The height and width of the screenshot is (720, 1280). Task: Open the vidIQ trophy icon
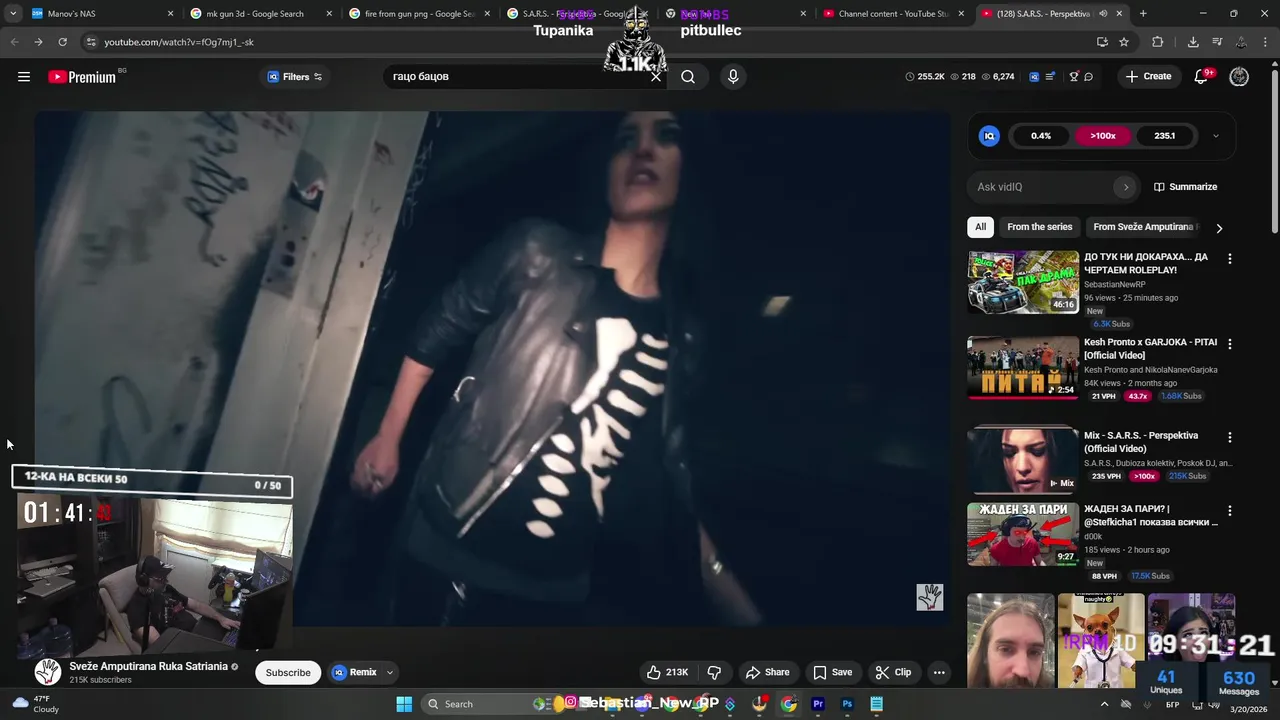click(1074, 77)
